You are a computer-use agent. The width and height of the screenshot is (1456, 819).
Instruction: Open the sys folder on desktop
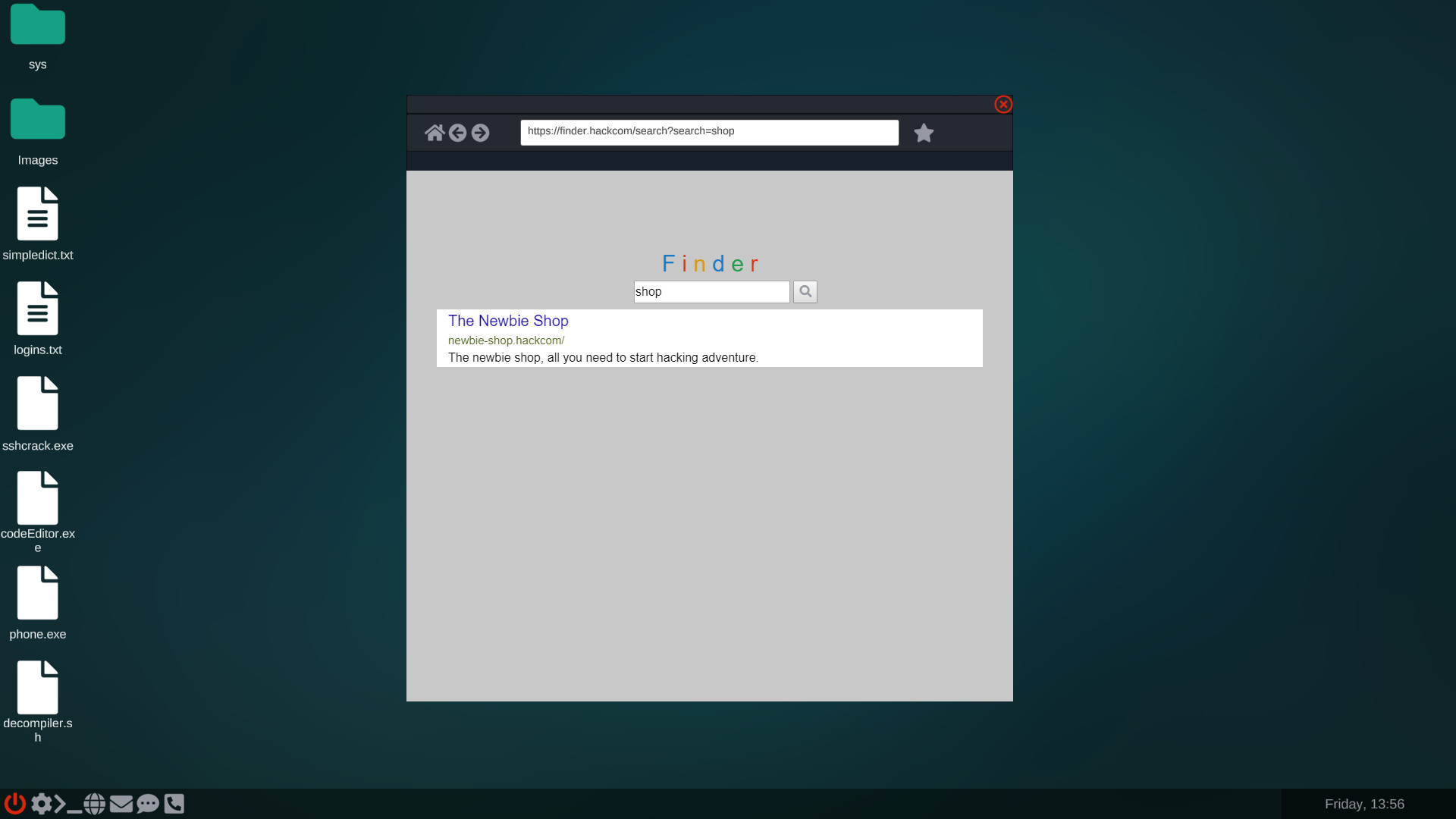pos(37,25)
